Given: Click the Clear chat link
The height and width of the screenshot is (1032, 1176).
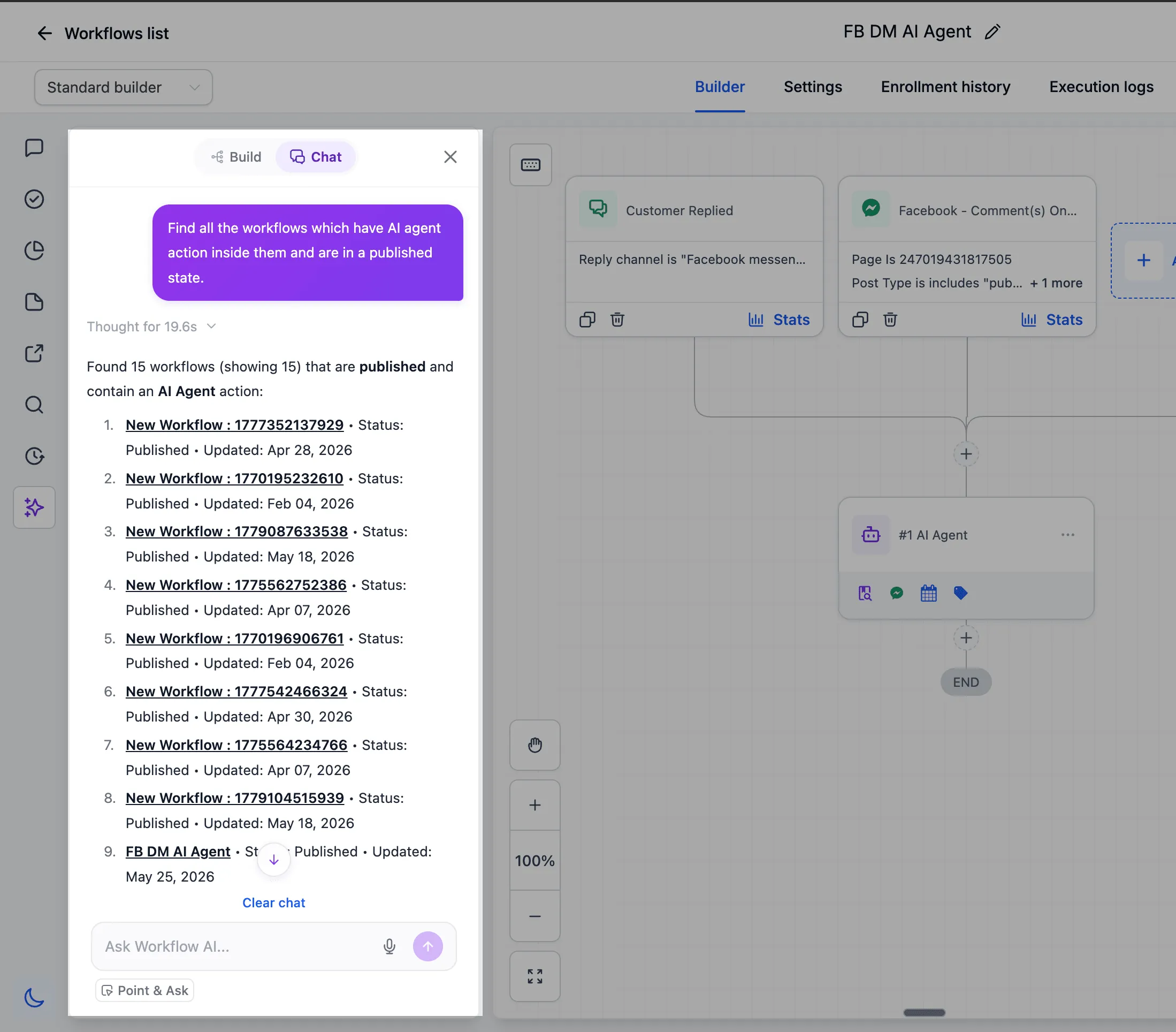Looking at the screenshot, I should pos(273,902).
